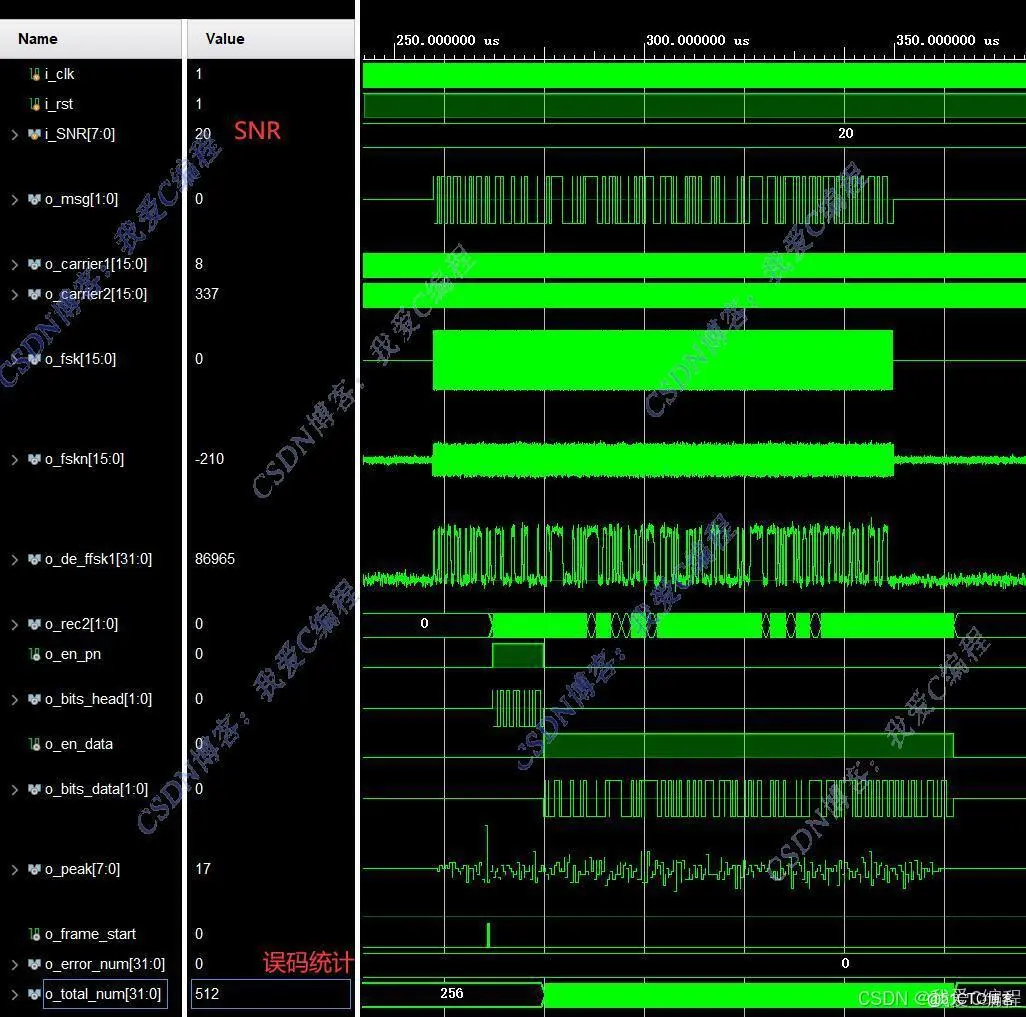
Task: Click the i_rst signal icon
Action: click(x=35, y=104)
